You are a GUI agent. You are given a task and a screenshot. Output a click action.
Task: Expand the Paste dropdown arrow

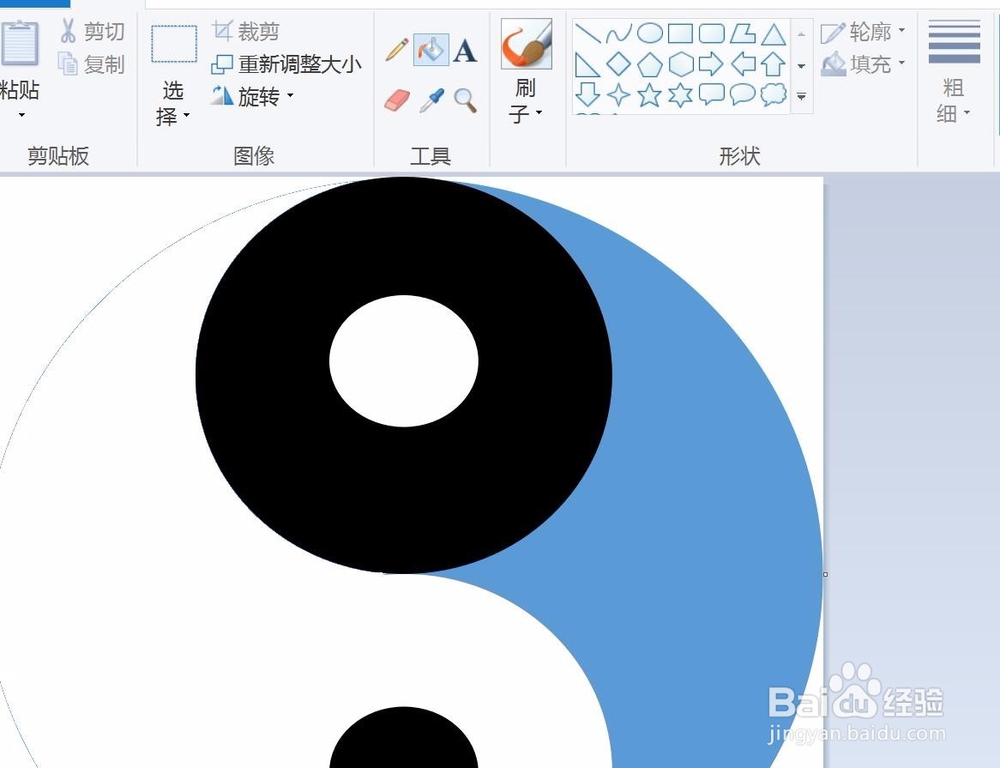tap(22, 115)
